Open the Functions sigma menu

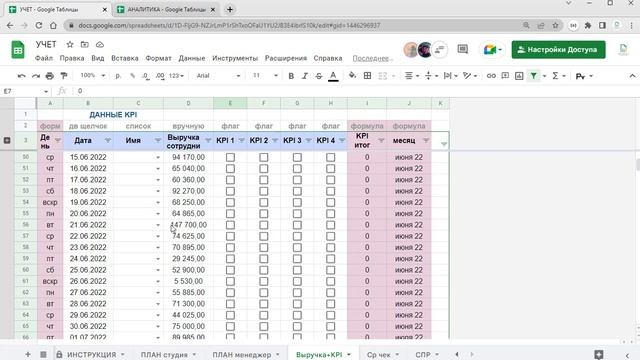[x=555, y=76]
